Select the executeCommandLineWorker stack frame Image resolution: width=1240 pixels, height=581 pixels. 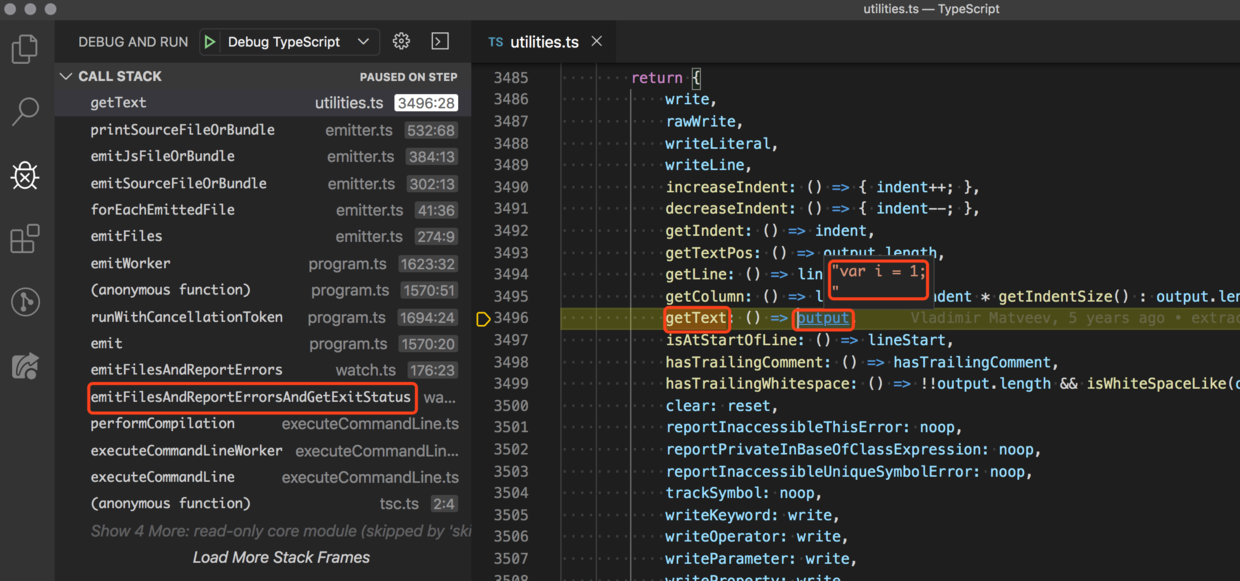click(263, 450)
